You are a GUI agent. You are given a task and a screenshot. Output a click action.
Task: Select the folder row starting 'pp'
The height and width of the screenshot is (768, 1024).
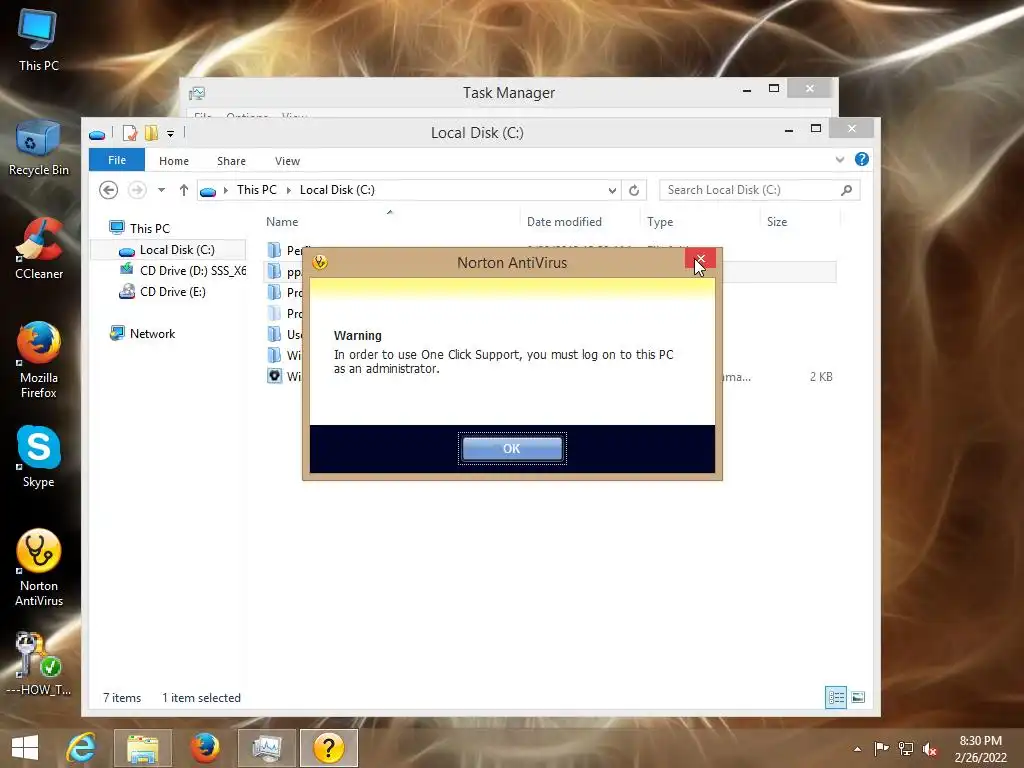(550, 272)
